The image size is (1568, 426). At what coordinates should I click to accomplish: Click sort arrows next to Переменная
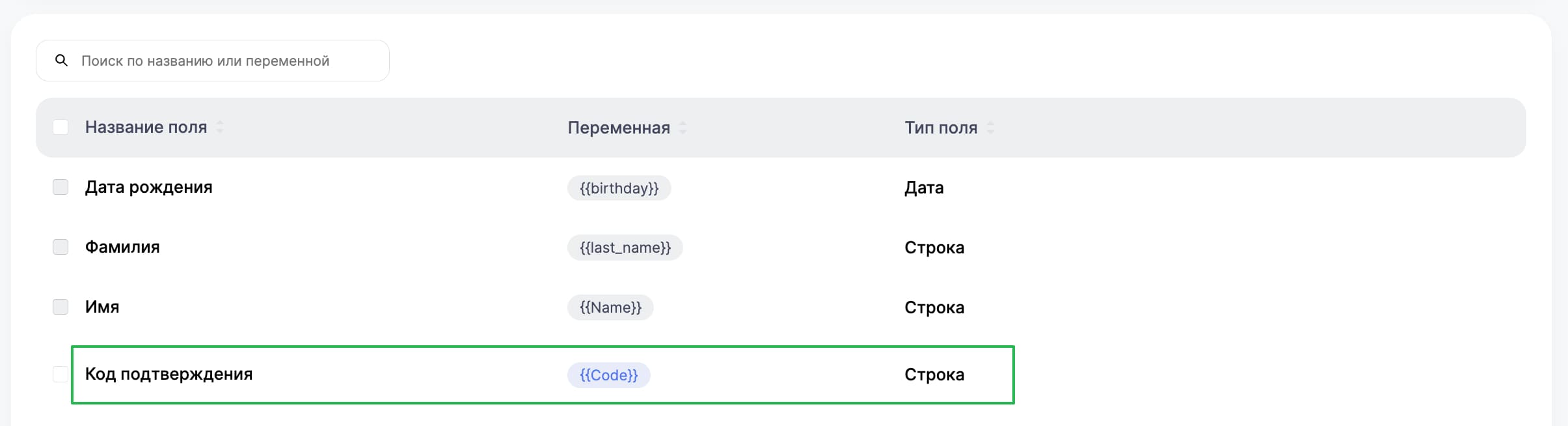(x=683, y=128)
